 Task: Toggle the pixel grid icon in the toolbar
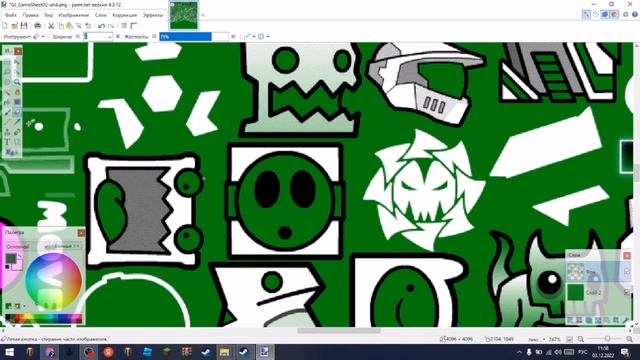tap(124, 26)
